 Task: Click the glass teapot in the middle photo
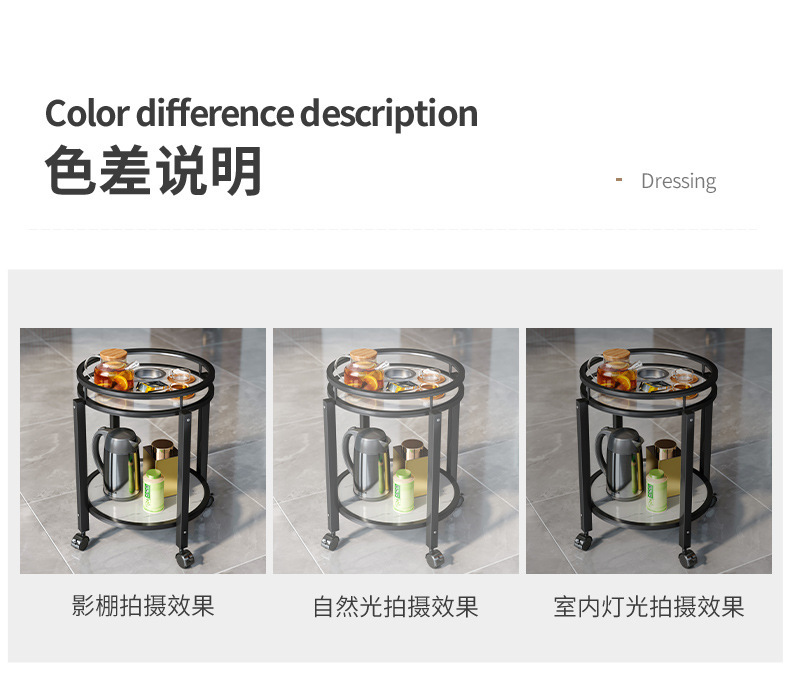click(364, 370)
